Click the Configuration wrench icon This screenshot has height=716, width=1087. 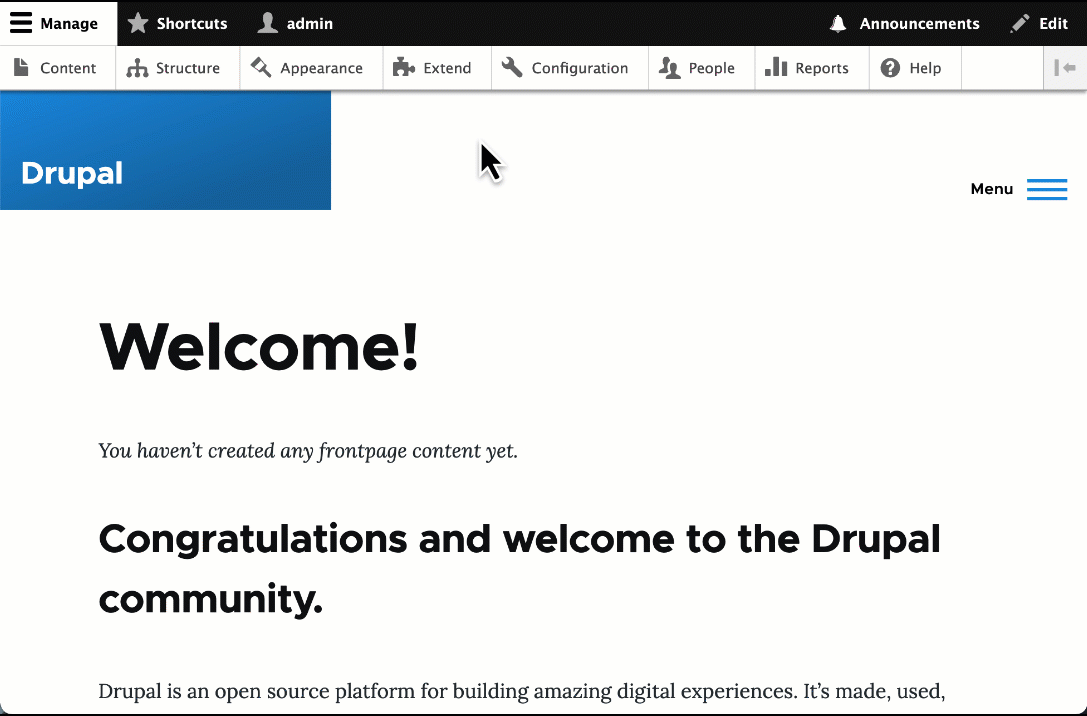click(512, 67)
